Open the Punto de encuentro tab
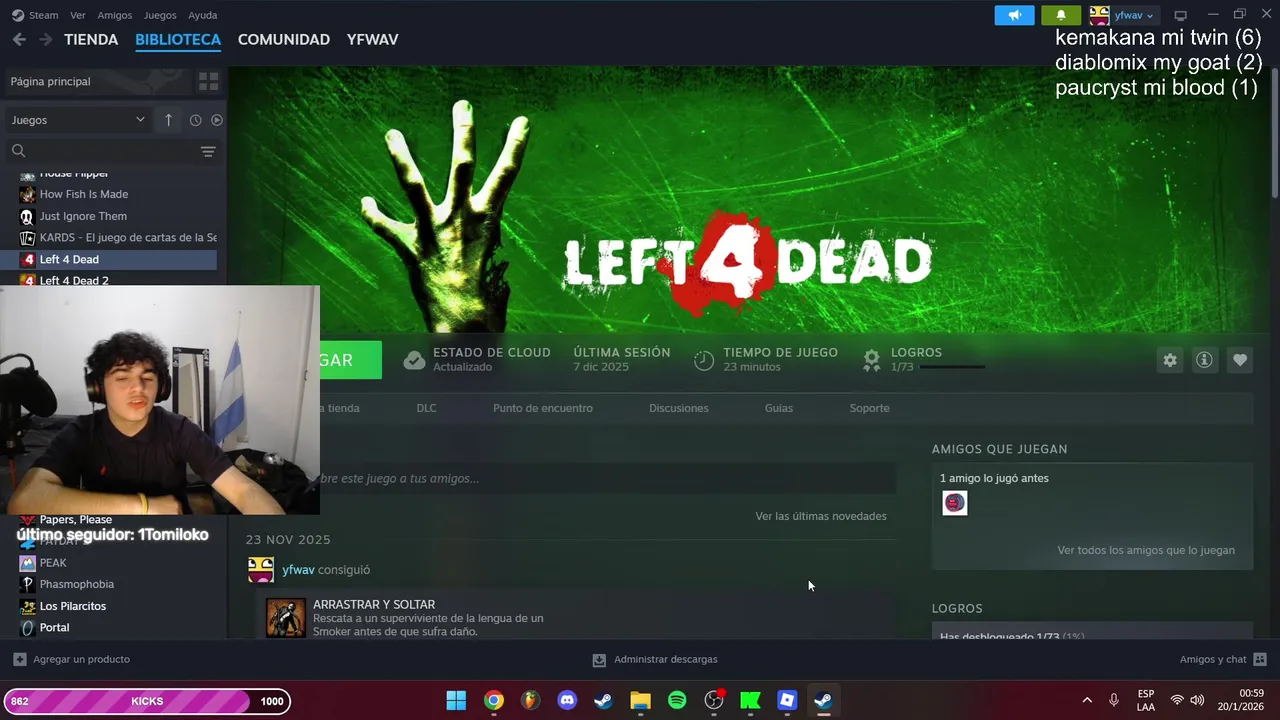Screen dimensions: 1280x720 [543, 408]
